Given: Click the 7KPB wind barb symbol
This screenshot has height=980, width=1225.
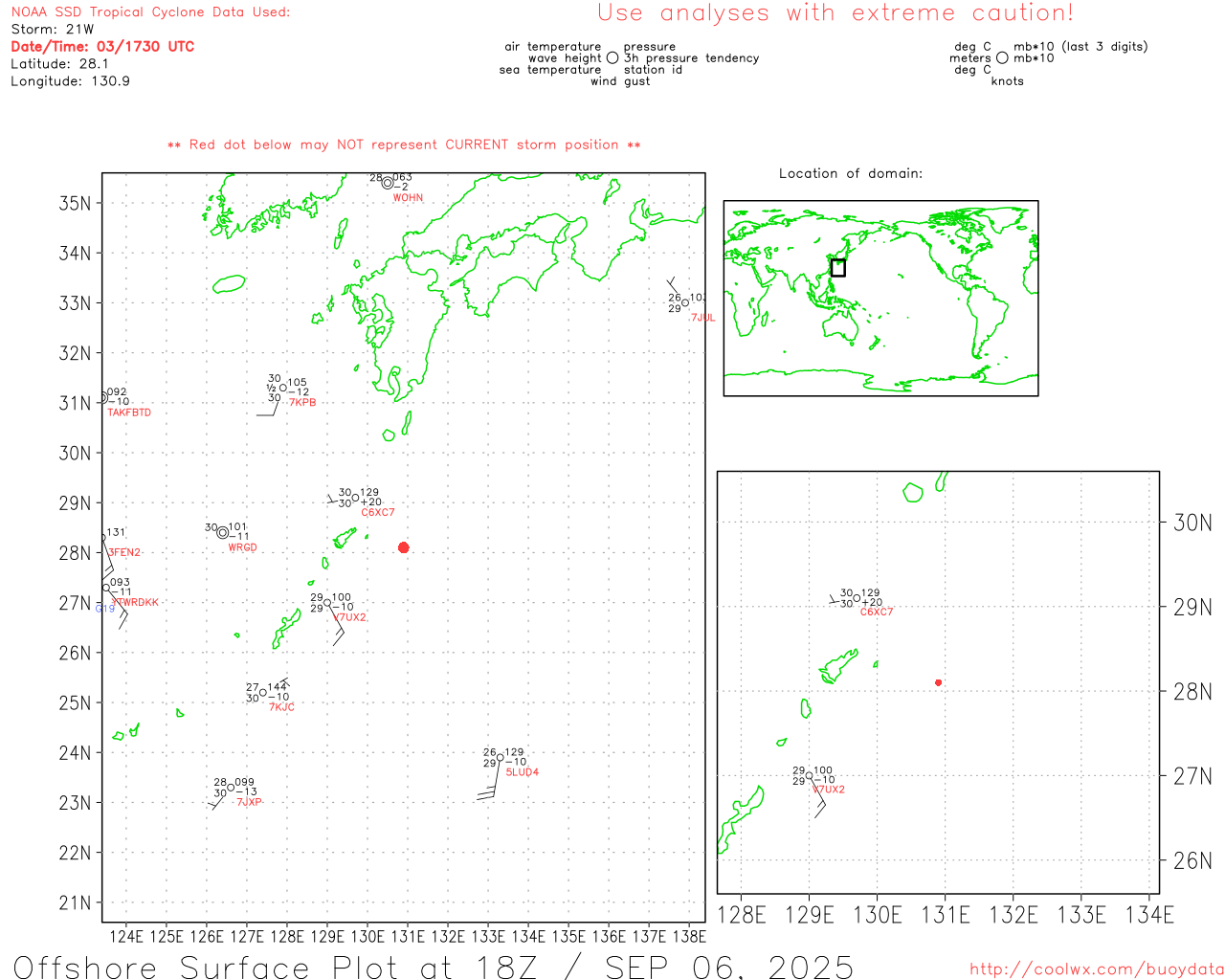Looking at the screenshot, I should point(269,408).
